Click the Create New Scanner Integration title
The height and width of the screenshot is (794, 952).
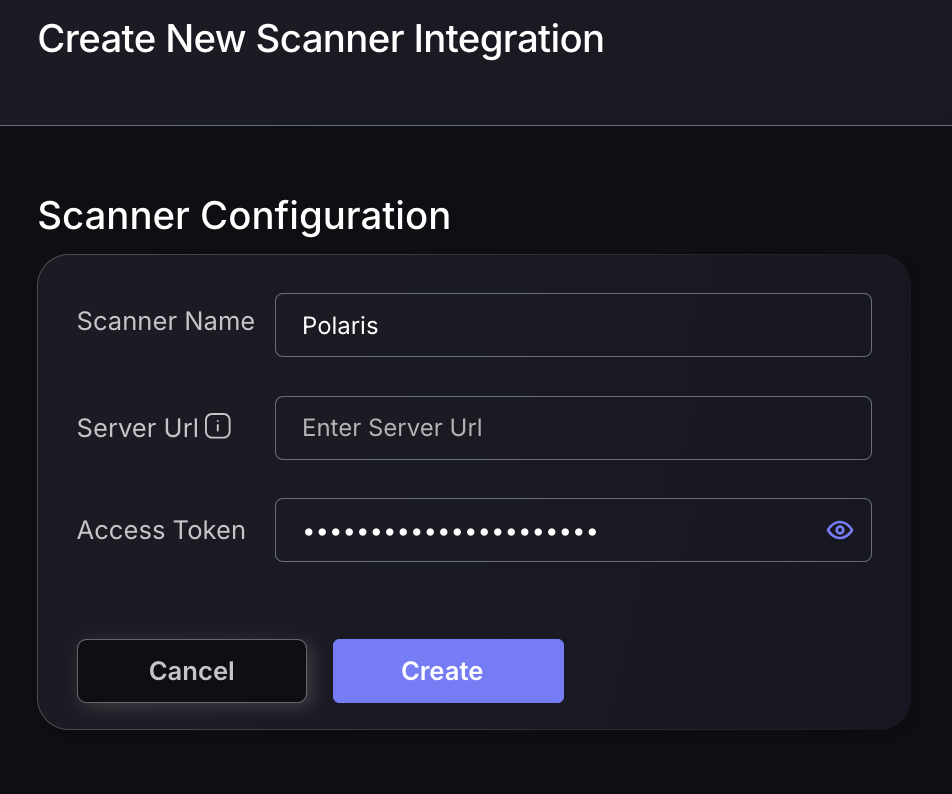(320, 40)
